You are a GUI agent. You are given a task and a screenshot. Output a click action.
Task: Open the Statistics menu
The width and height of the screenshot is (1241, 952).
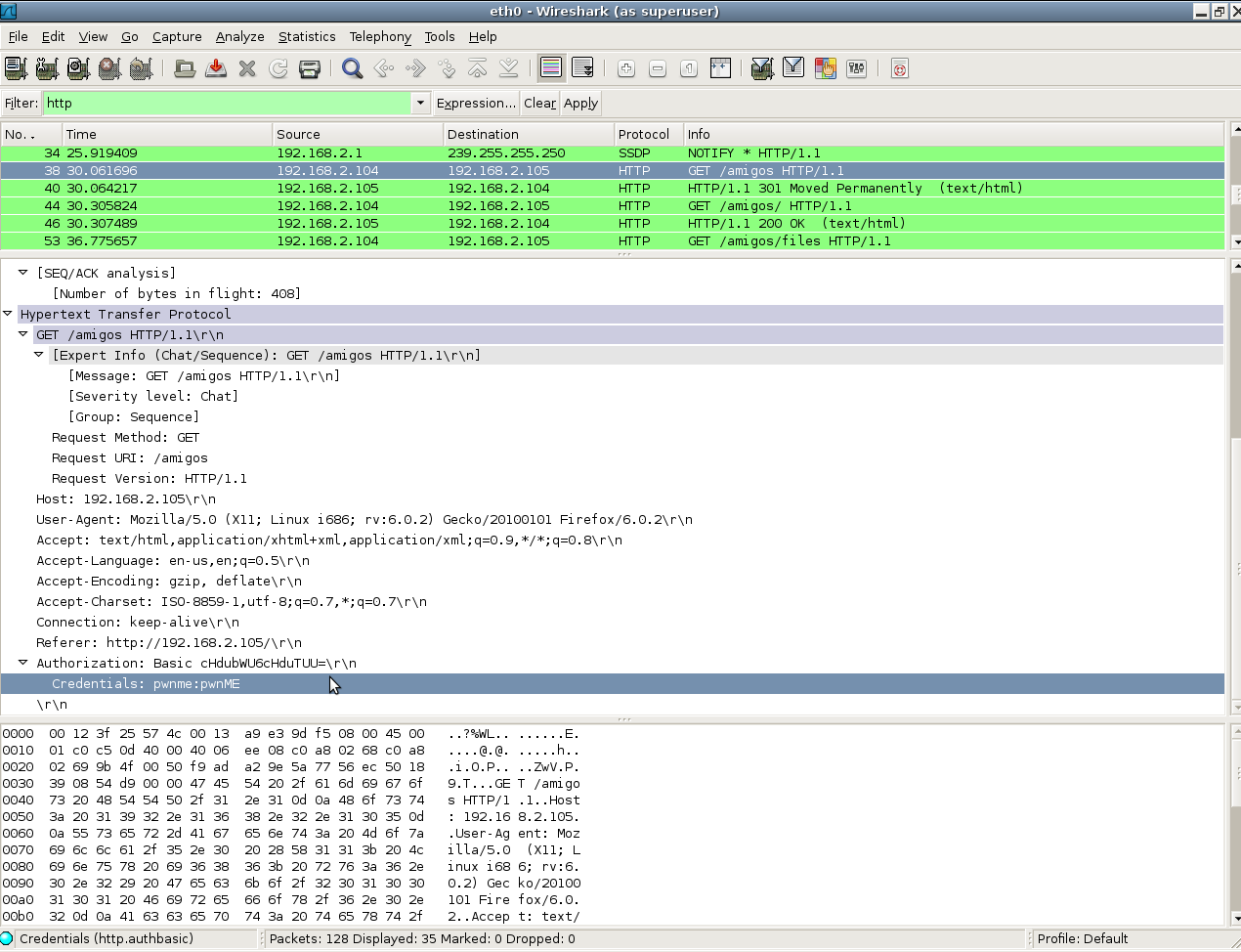307,37
